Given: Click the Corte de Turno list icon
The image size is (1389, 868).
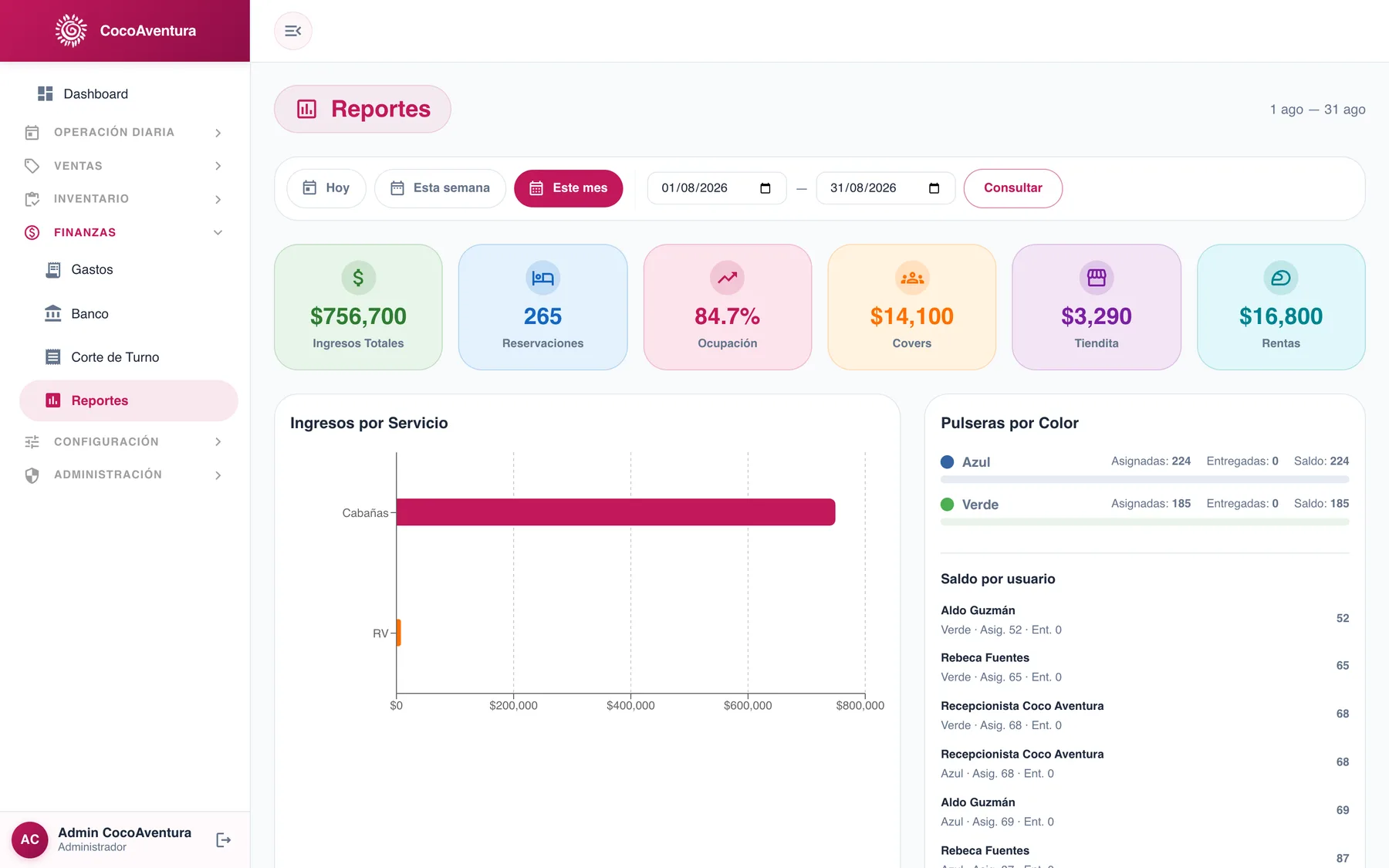Looking at the screenshot, I should 53,356.
